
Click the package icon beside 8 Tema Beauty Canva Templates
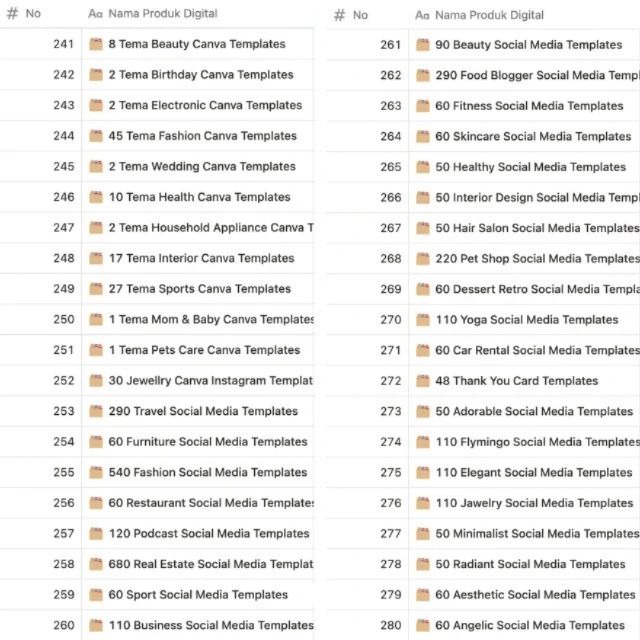96,44
